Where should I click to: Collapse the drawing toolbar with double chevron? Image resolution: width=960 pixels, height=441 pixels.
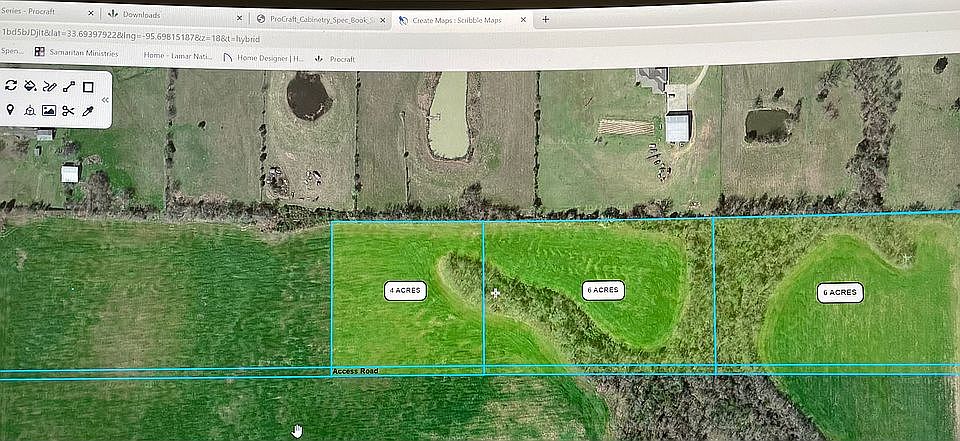coord(106,100)
